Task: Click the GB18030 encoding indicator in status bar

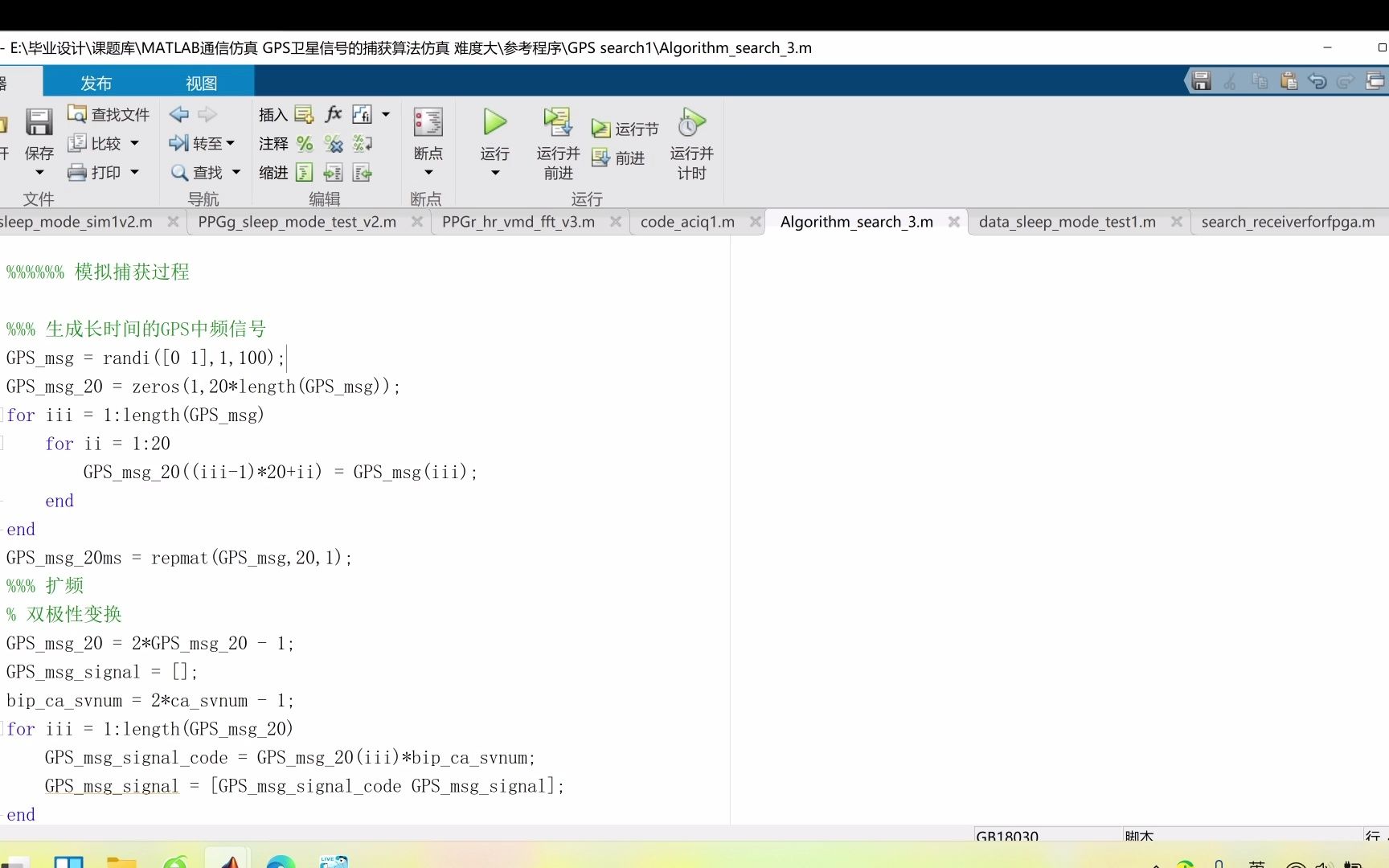Action: 1007,835
